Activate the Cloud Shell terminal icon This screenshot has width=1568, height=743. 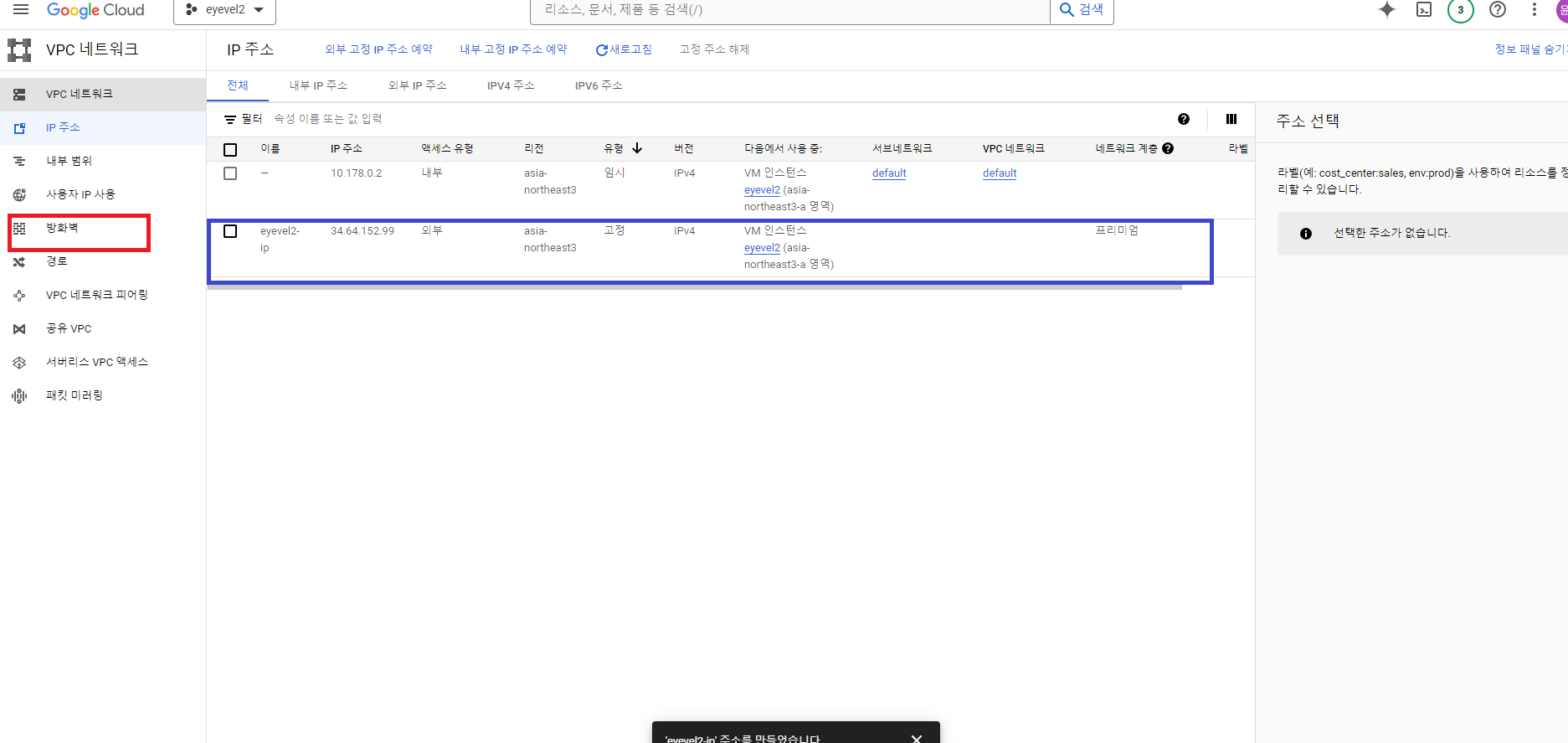[1424, 10]
